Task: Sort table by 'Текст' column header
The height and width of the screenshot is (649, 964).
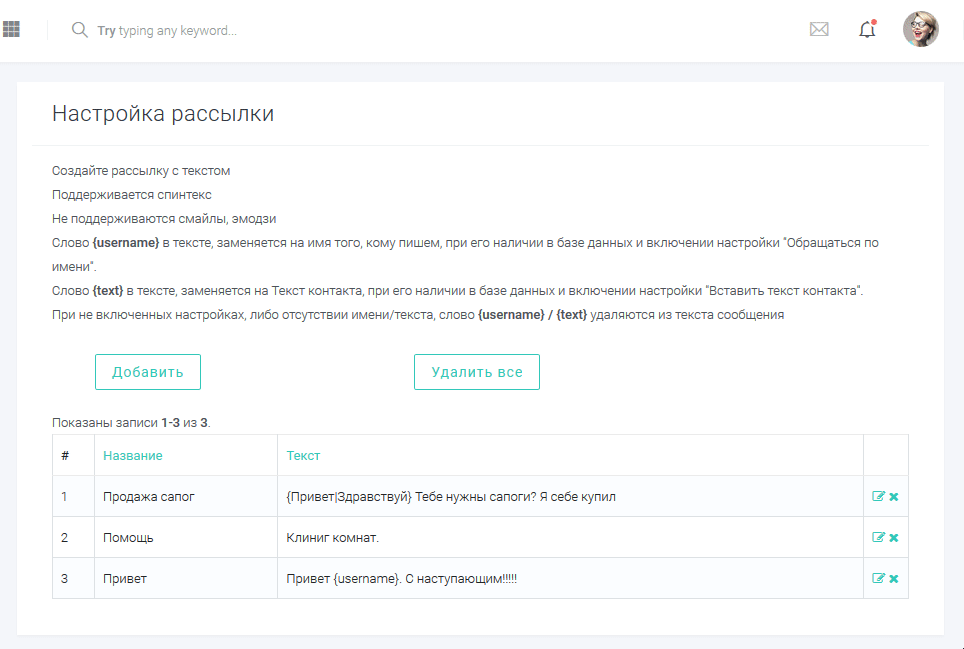Action: [x=303, y=455]
